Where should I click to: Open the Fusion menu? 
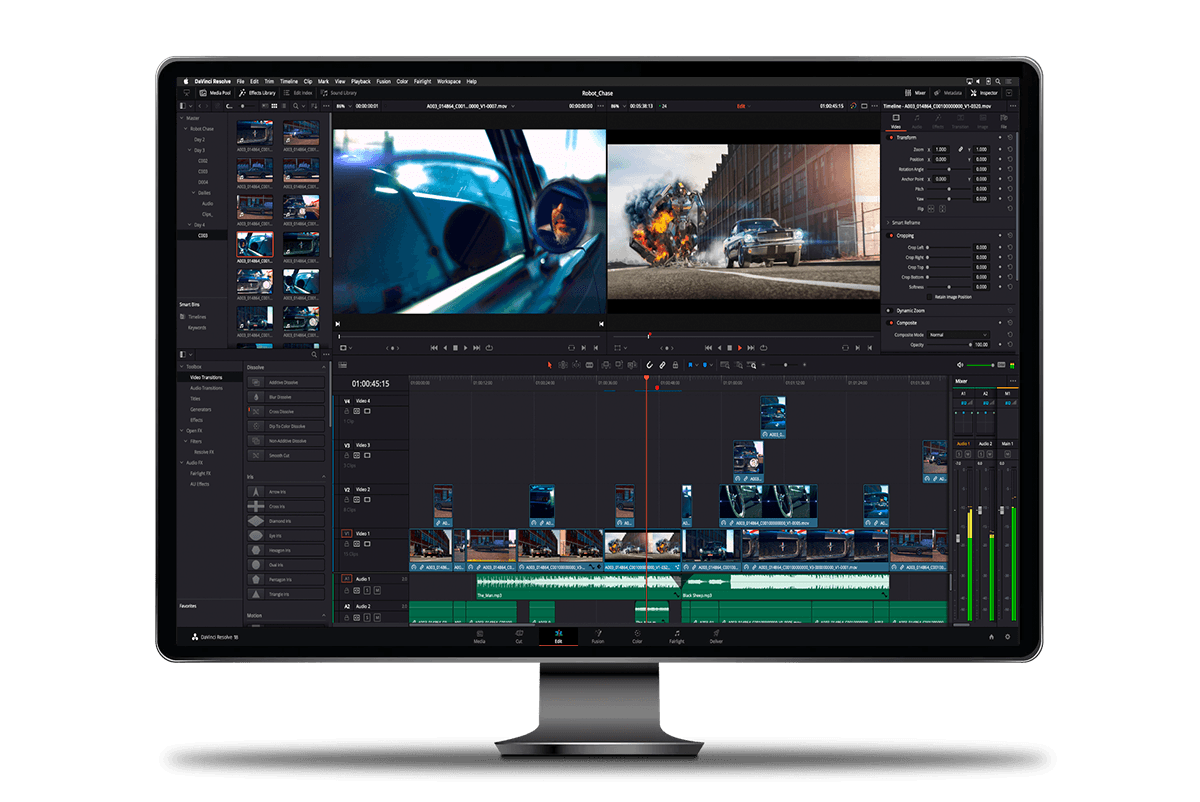383,81
